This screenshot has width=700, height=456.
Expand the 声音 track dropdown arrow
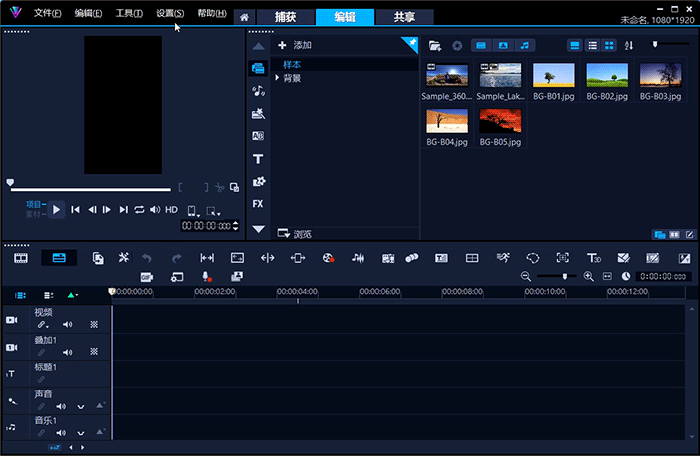(x=80, y=406)
